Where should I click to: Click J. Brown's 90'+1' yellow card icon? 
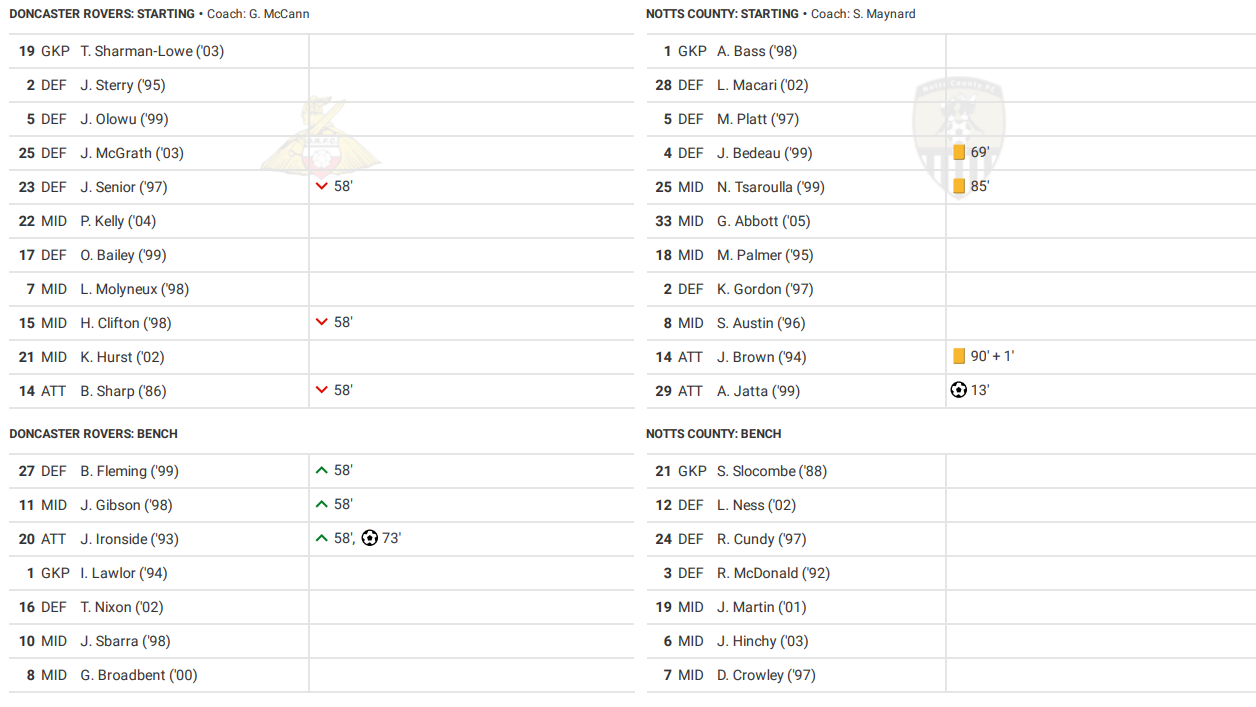[959, 357]
